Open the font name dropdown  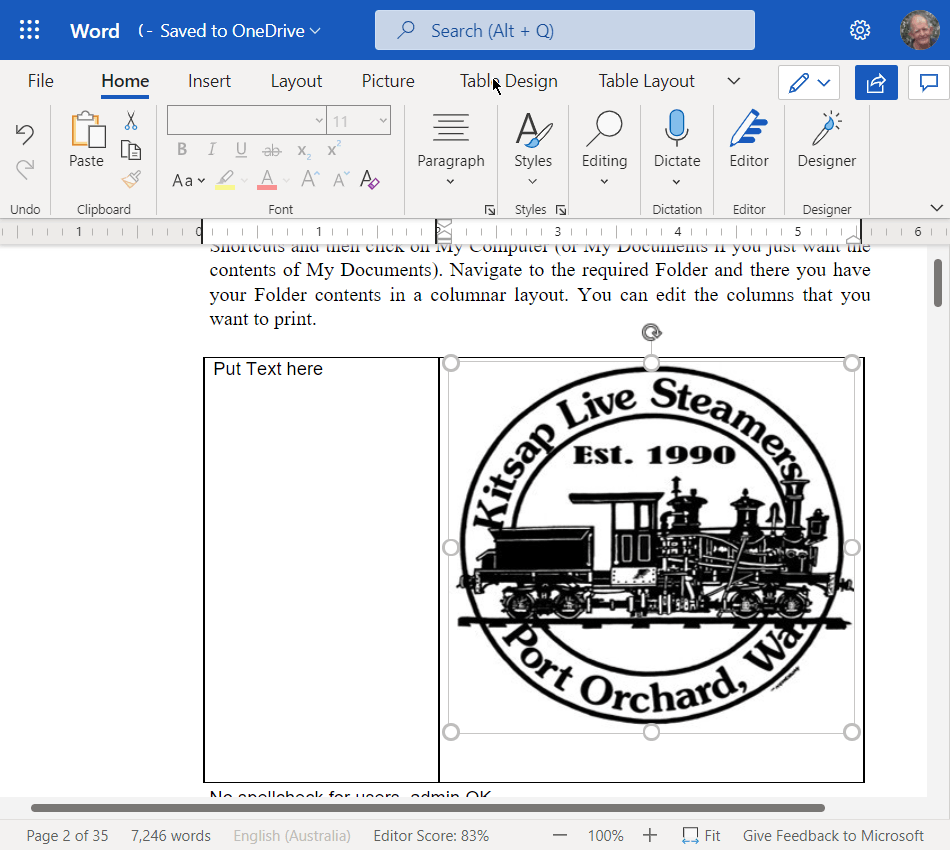click(319, 121)
